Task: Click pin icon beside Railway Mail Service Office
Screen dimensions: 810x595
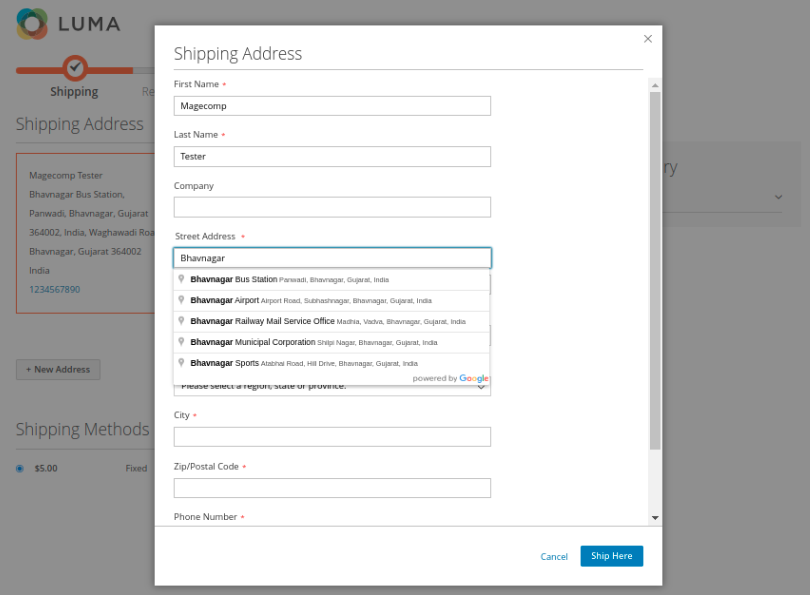Action: click(181, 321)
